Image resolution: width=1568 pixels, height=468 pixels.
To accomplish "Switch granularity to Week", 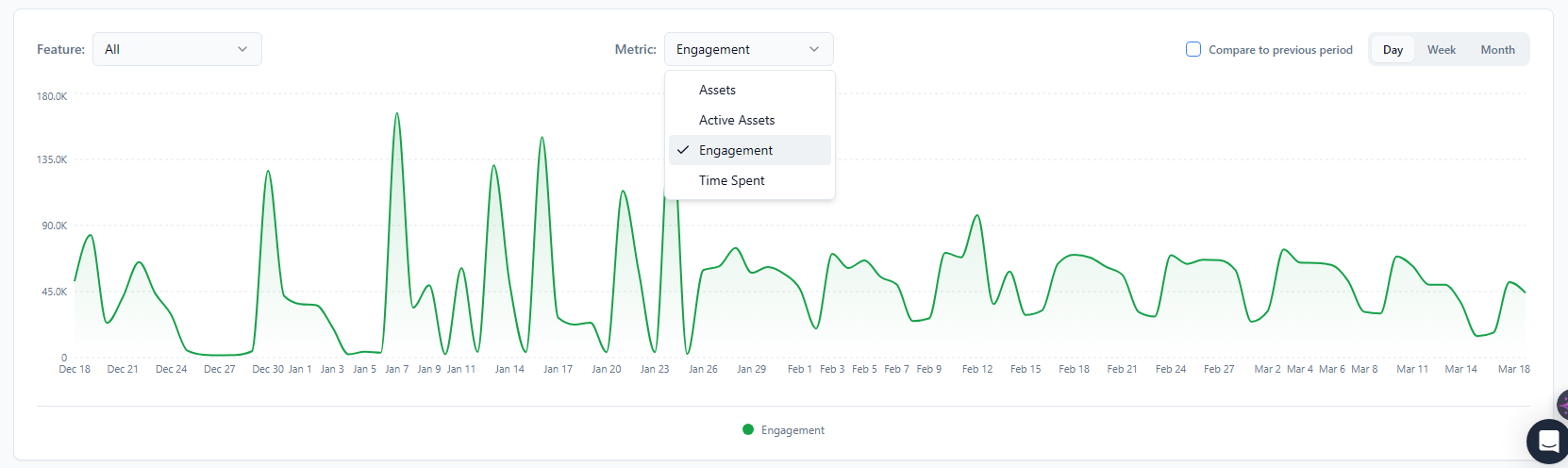I will click(1441, 50).
